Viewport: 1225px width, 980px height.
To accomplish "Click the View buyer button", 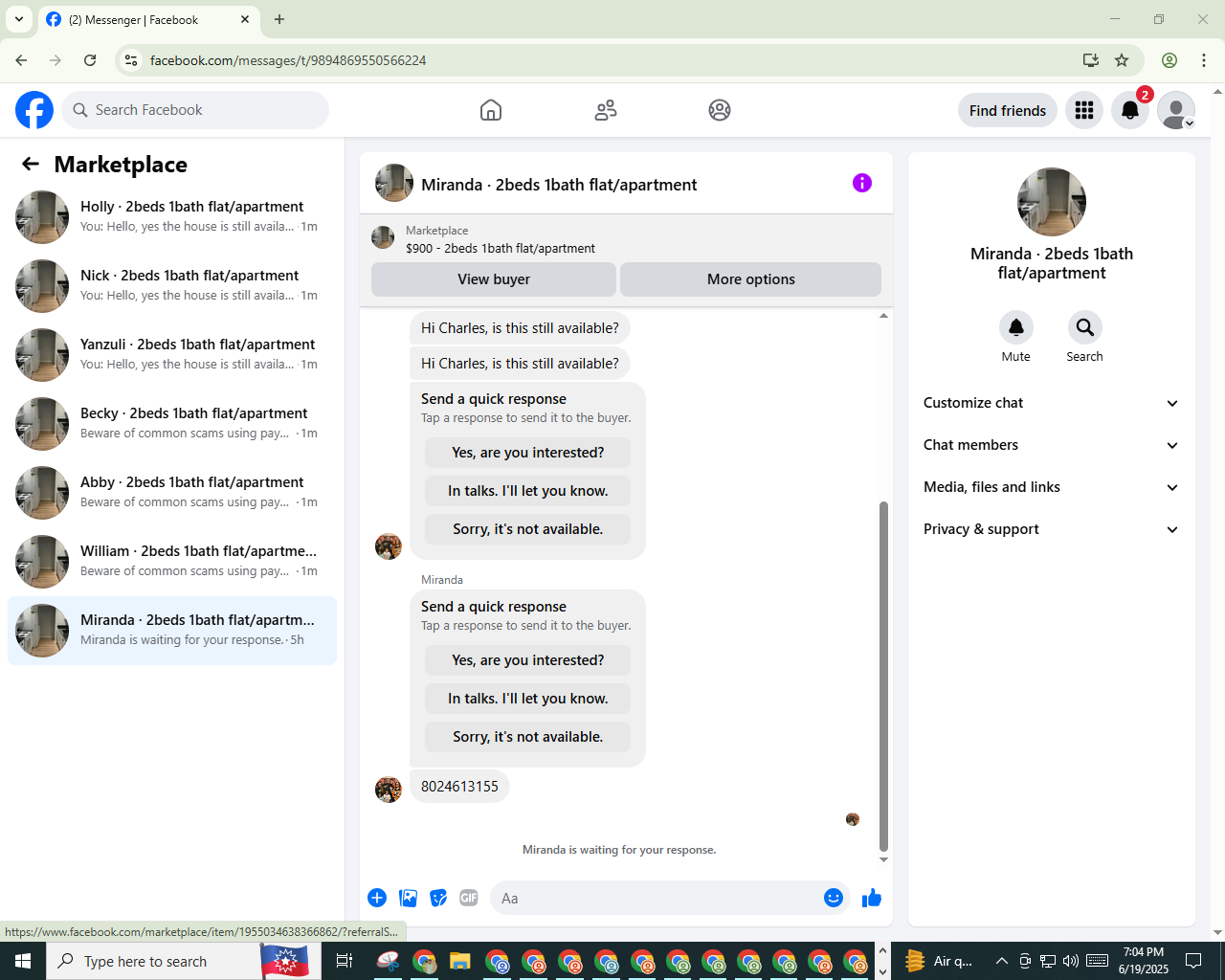I will [x=494, y=279].
